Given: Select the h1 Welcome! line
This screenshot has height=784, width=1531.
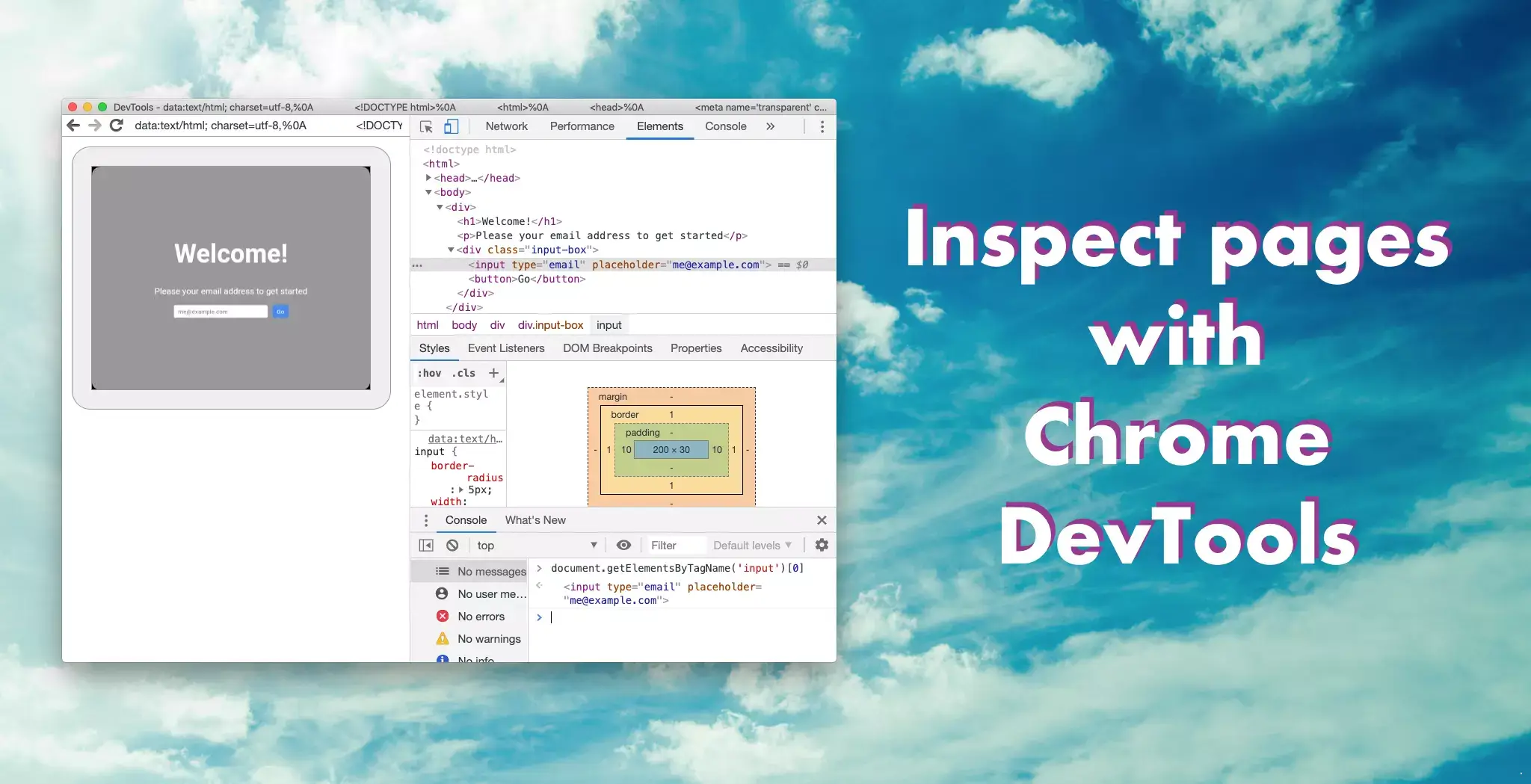Looking at the screenshot, I should (x=509, y=221).
